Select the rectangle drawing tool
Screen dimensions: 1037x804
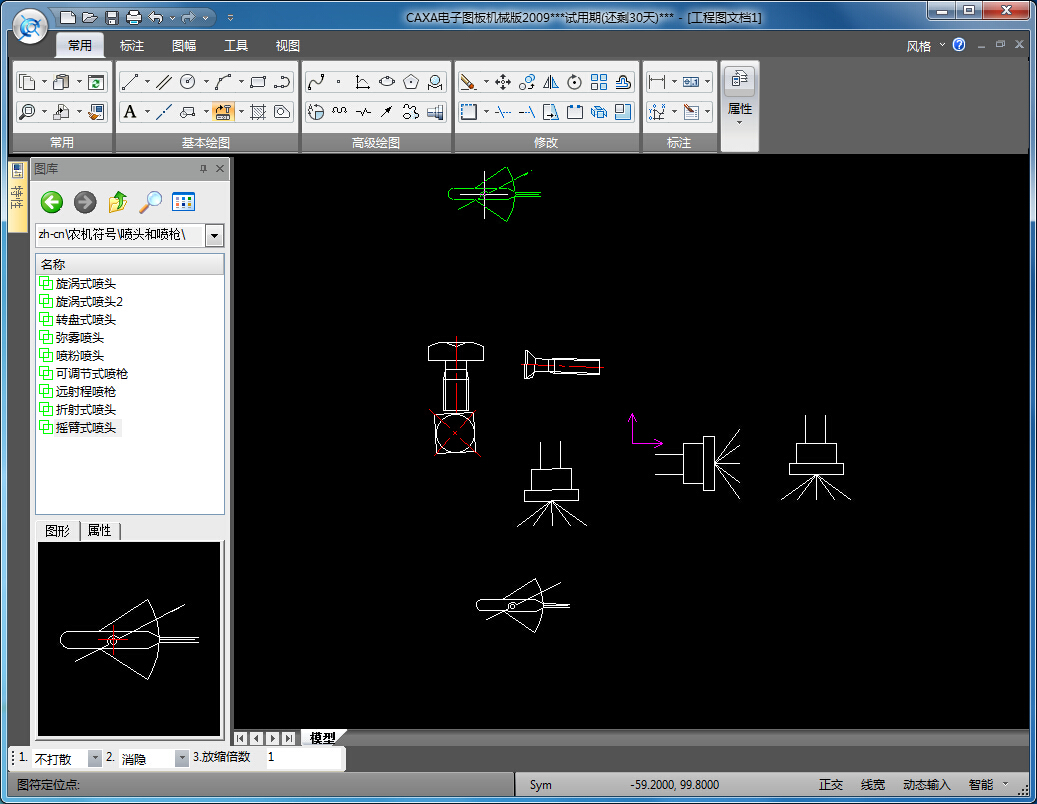point(258,82)
